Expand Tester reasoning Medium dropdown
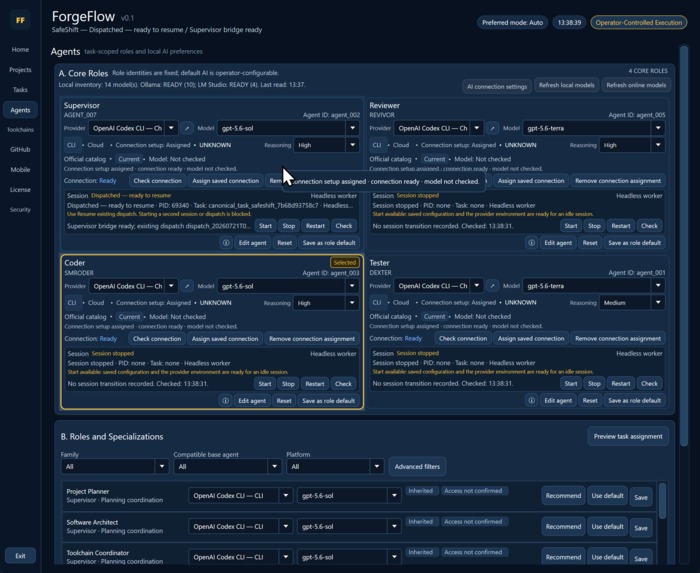 658,303
